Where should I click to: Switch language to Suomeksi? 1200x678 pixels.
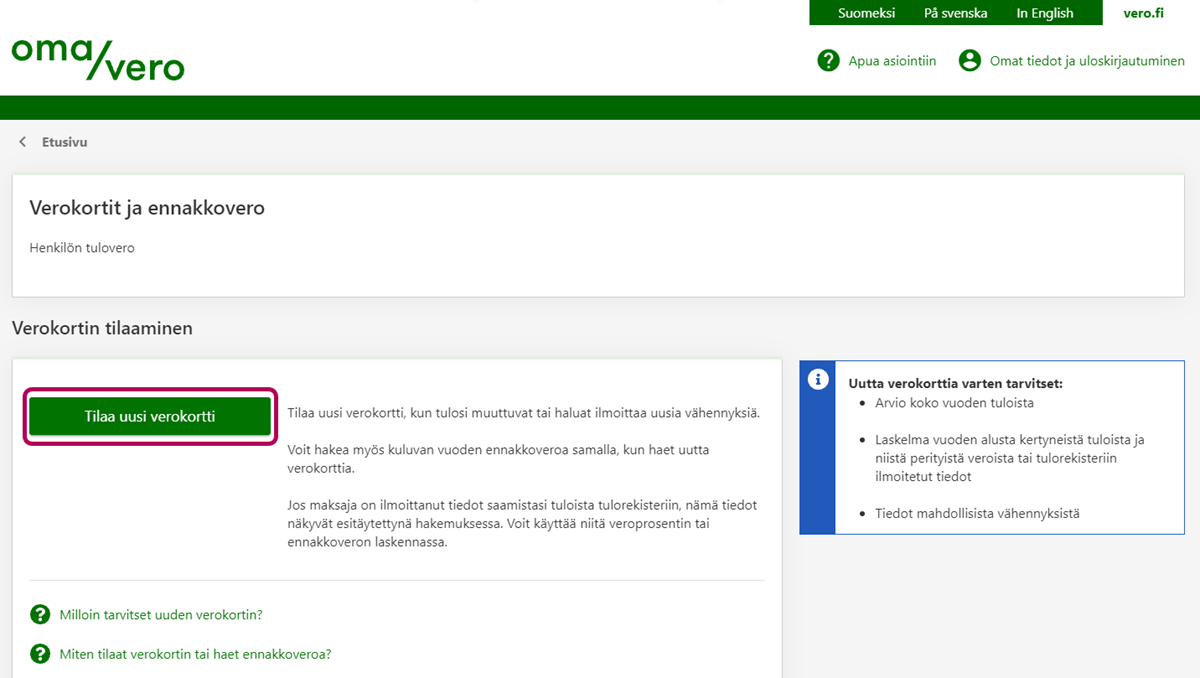(866, 13)
